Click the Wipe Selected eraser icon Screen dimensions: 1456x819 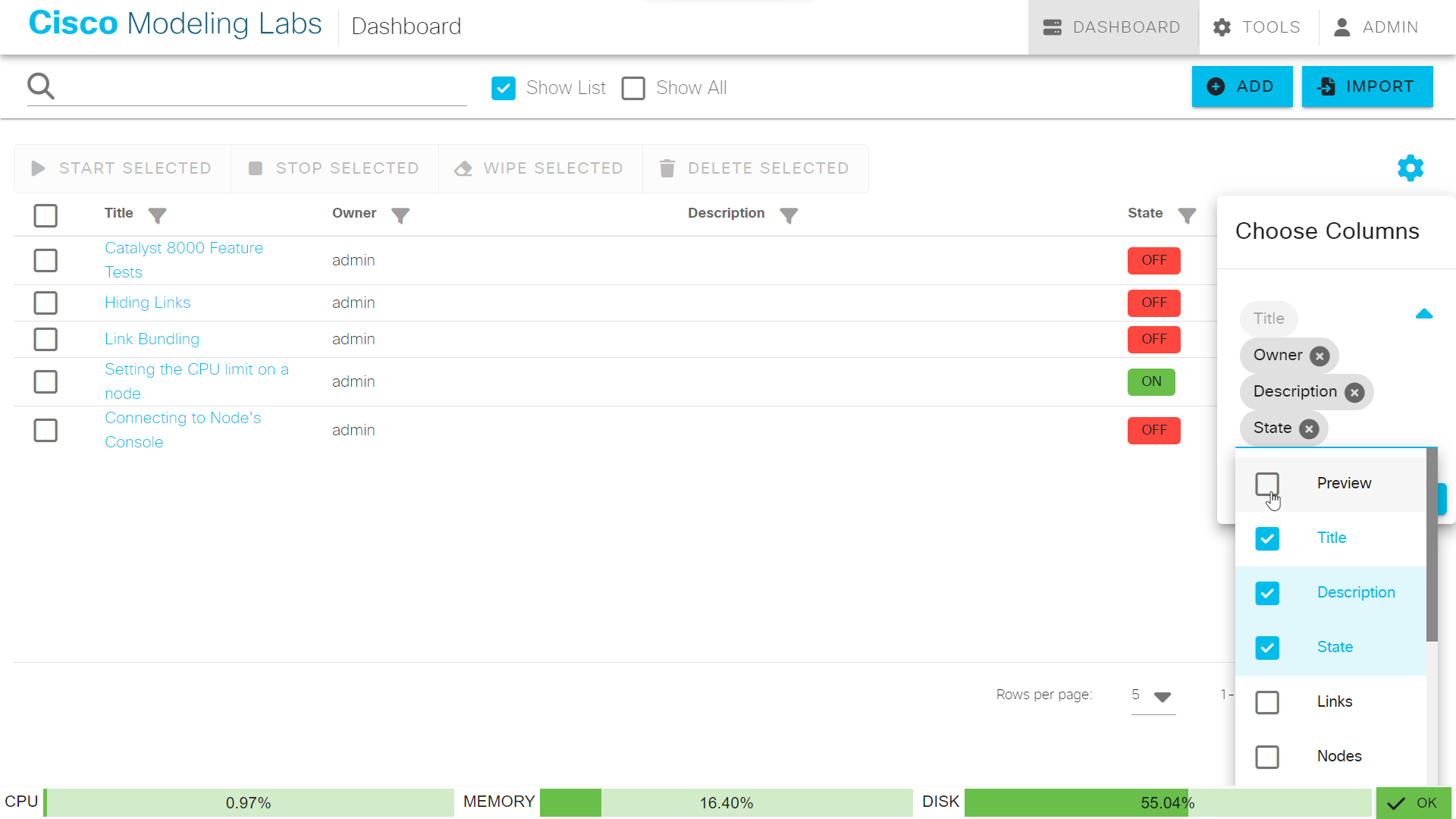coord(463,168)
